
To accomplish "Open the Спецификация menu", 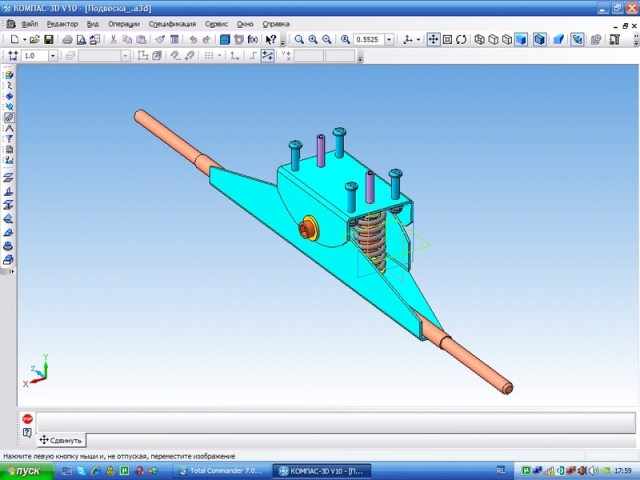I will [172, 24].
